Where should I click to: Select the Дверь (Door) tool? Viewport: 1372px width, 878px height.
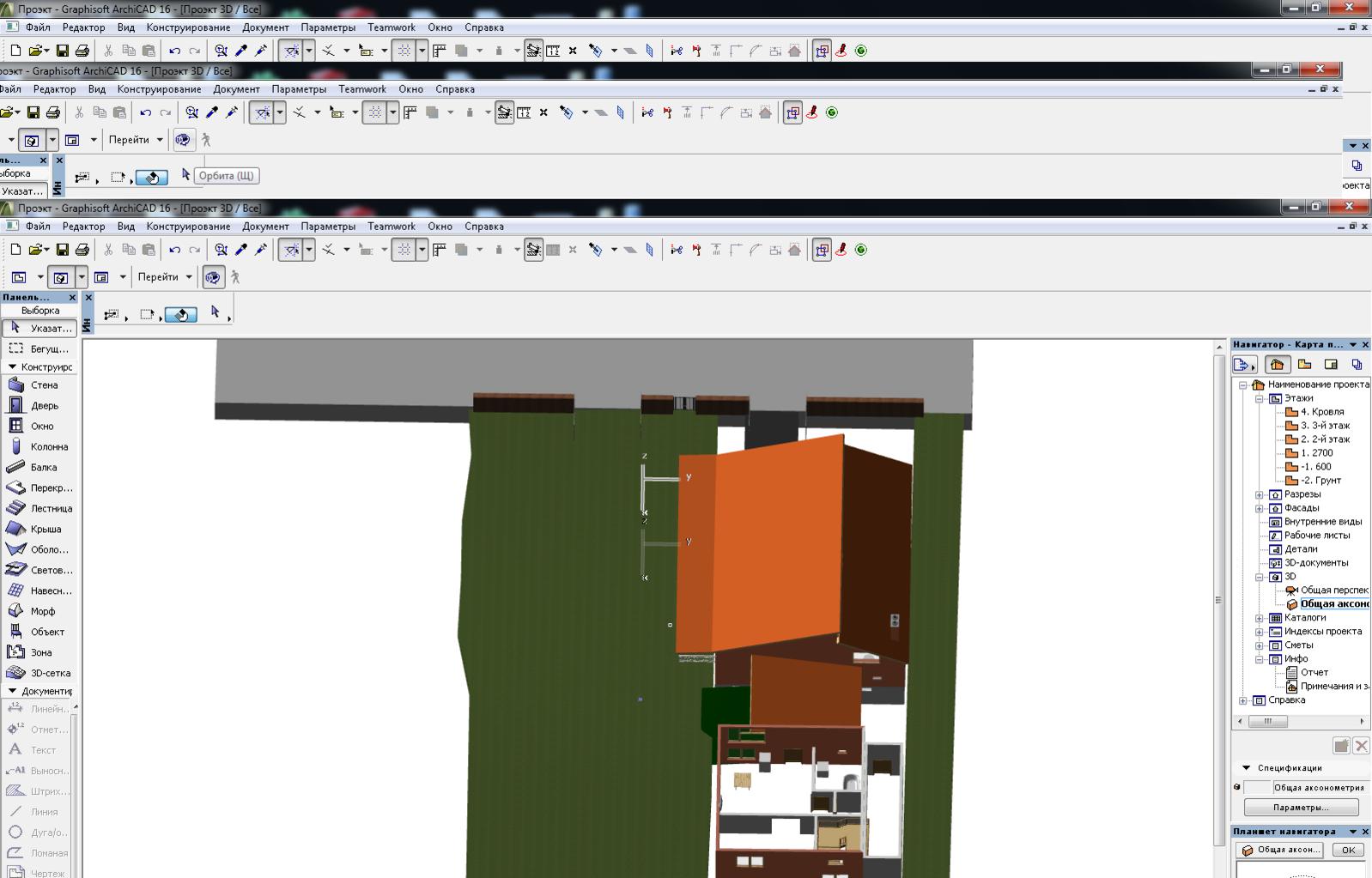coord(39,406)
